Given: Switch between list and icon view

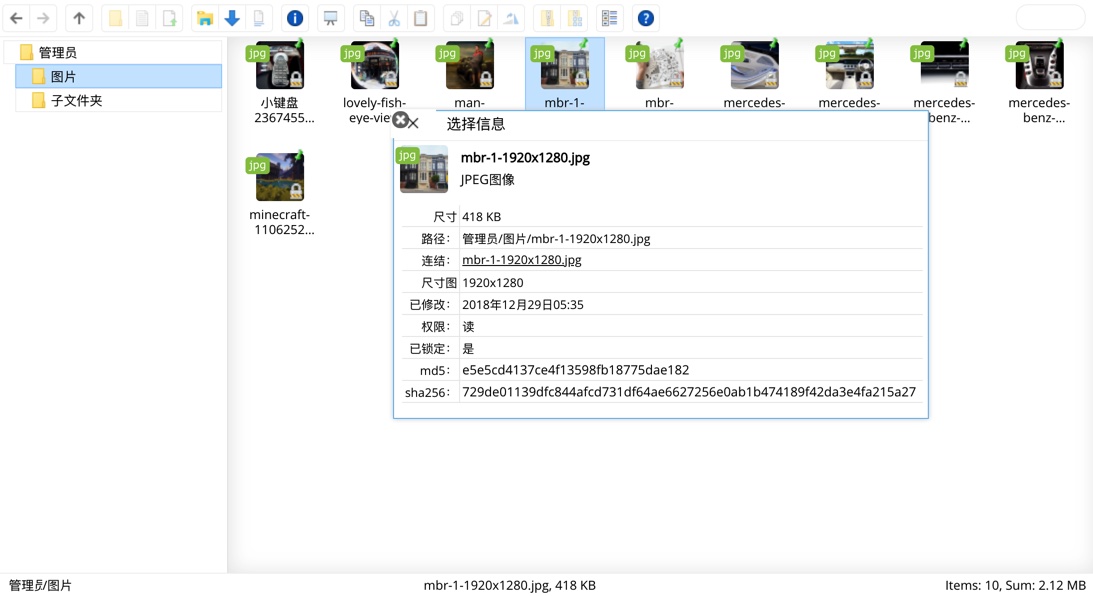Looking at the screenshot, I should (x=610, y=18).
